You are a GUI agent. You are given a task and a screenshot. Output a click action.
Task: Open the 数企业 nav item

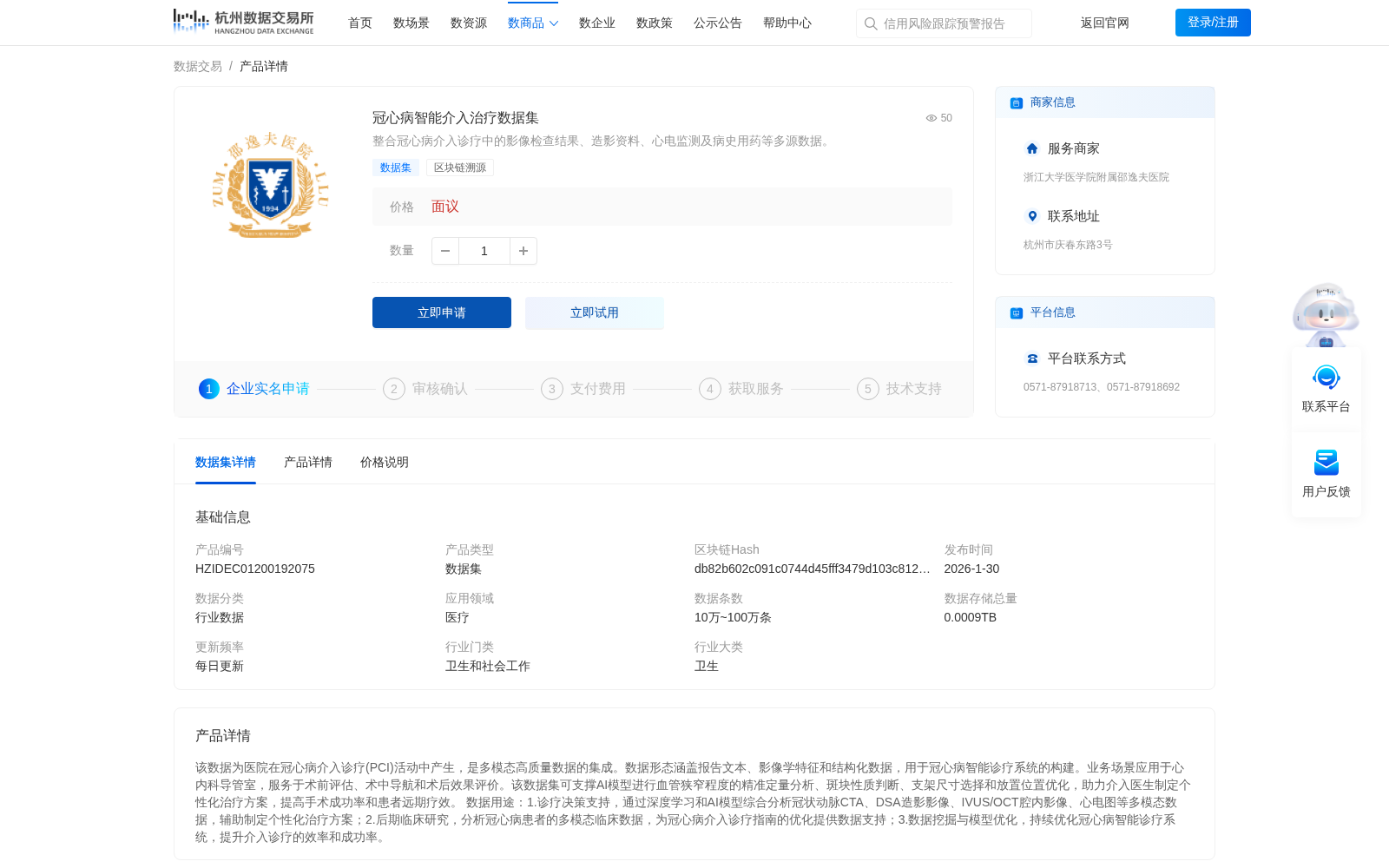597,23
